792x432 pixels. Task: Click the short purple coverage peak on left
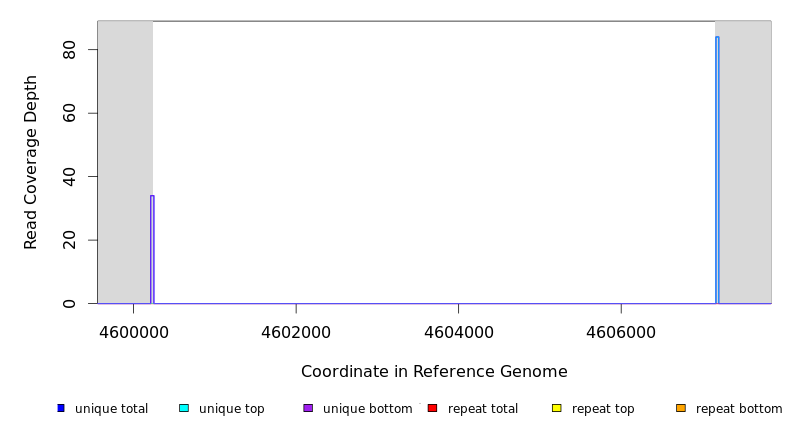click(152, 250)
